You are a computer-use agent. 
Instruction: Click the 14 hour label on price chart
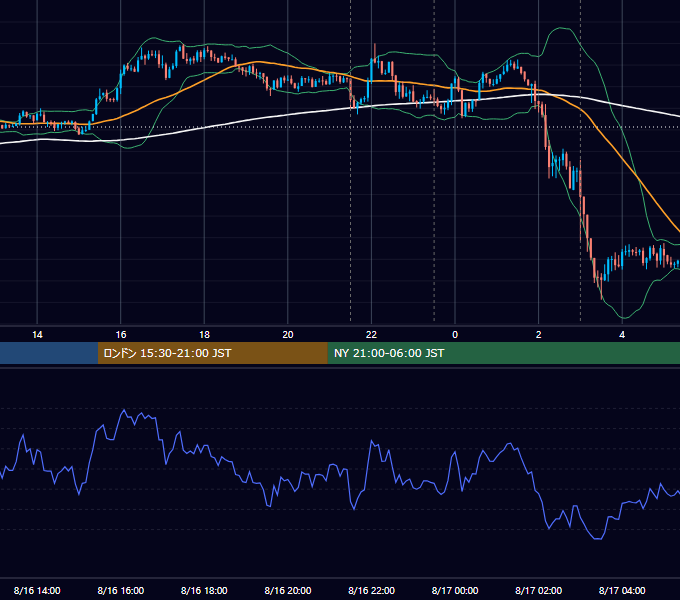[37, 335]
